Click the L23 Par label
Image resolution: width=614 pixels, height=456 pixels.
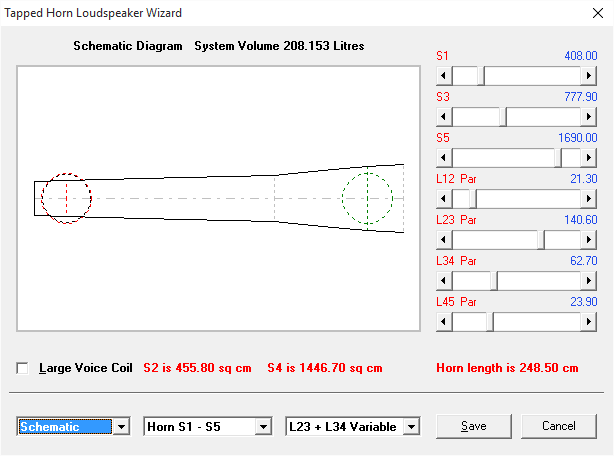click(456, 220)
